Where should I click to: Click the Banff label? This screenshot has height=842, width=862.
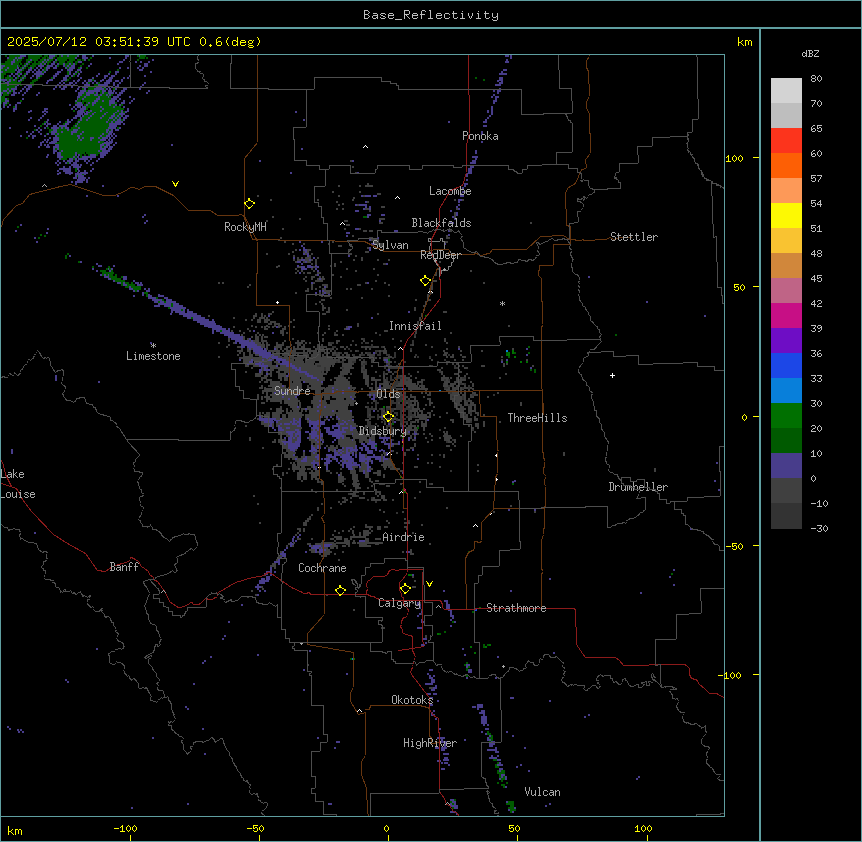[124, 567]
